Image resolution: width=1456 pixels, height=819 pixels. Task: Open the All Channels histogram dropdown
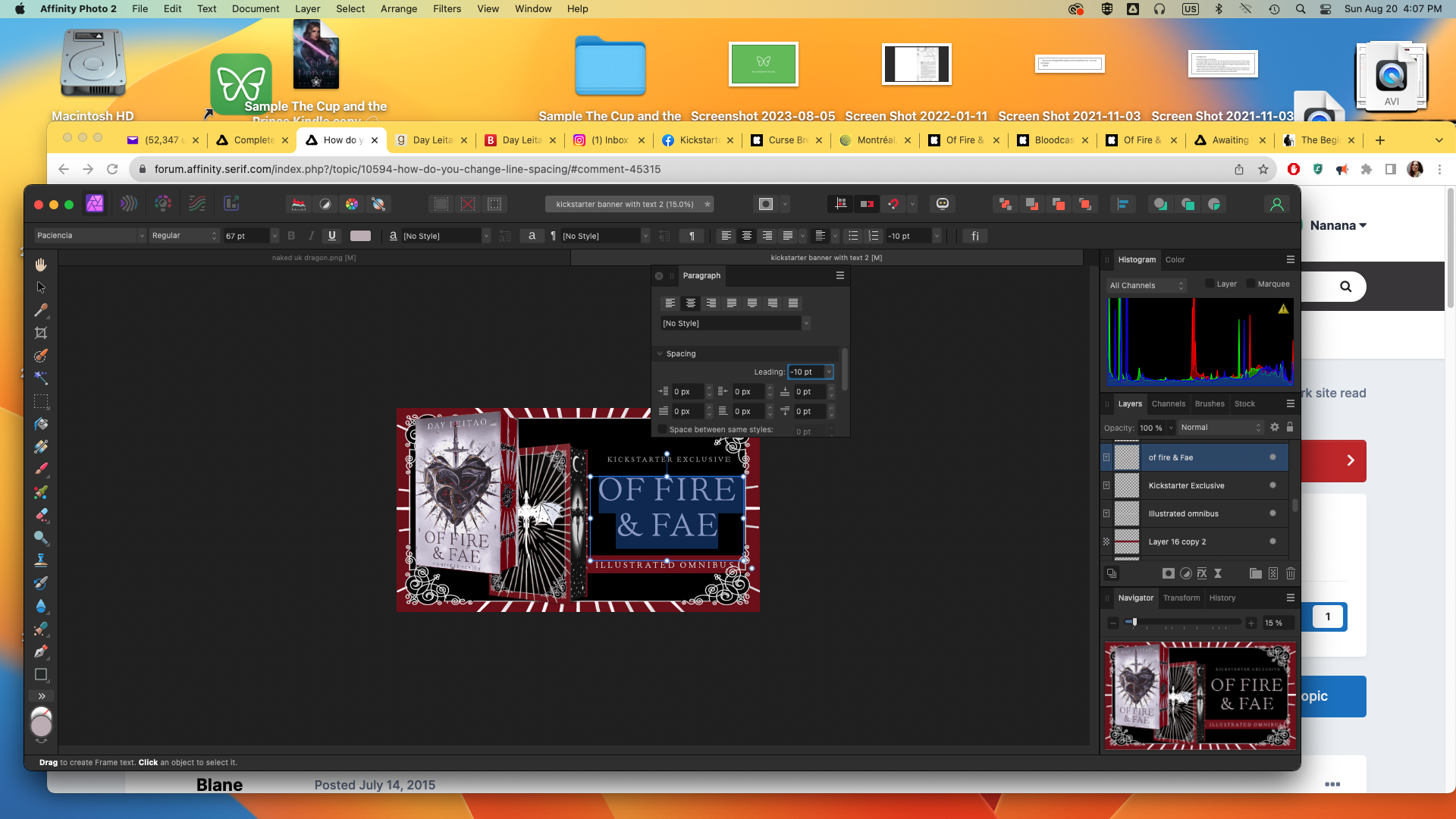coord(1146,285)
